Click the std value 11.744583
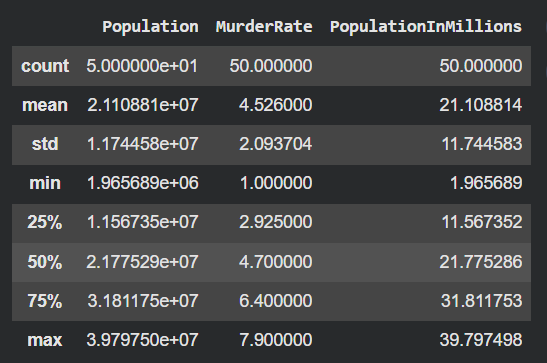547x363 pixels. tap(482, 144)
